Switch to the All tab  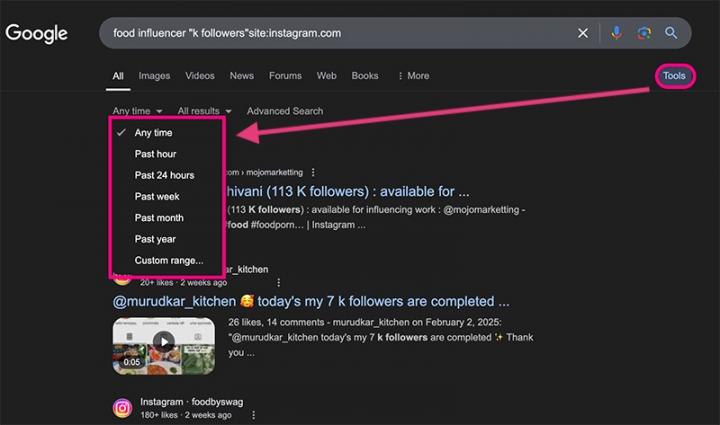[118, 76]
